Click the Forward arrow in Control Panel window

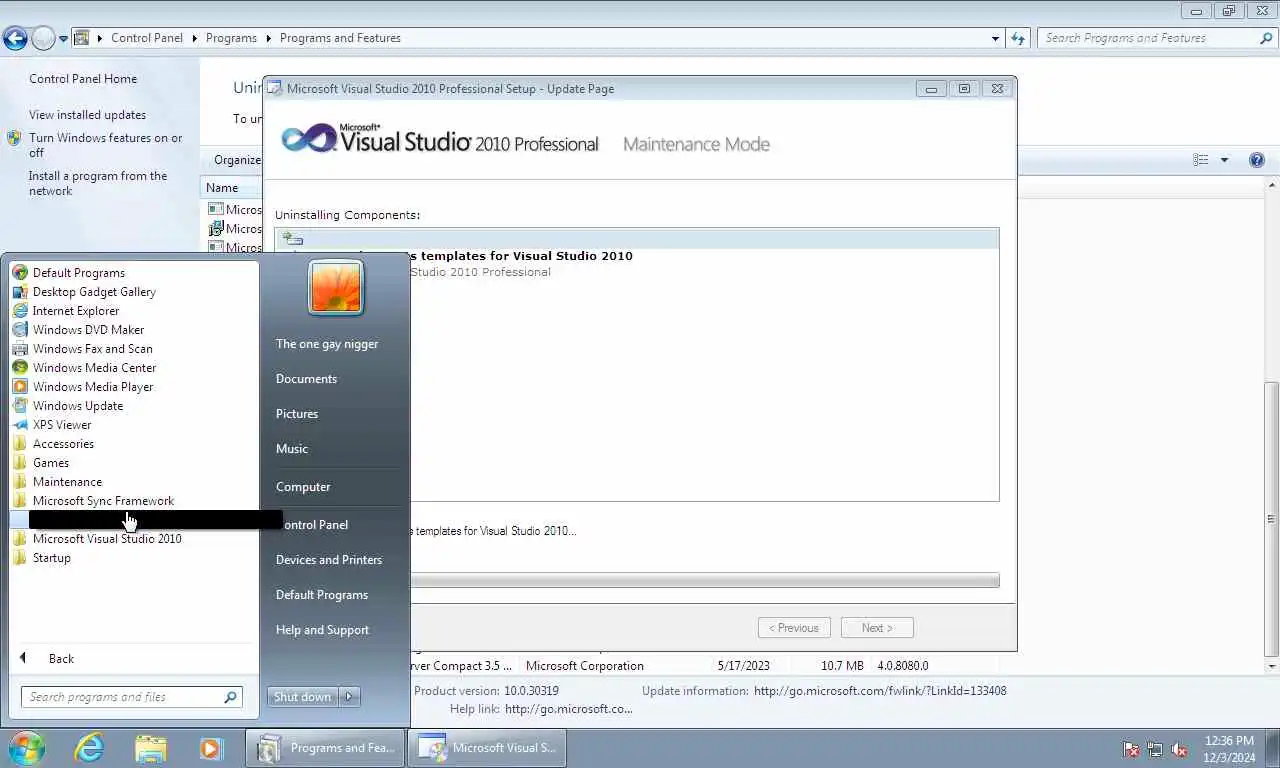tap(43, 39)
